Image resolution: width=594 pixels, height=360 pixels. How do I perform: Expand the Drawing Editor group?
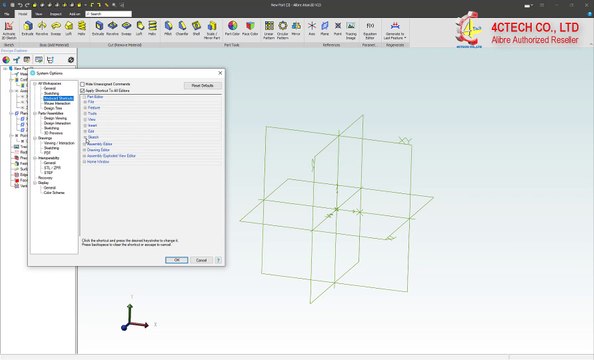[84, 150]
